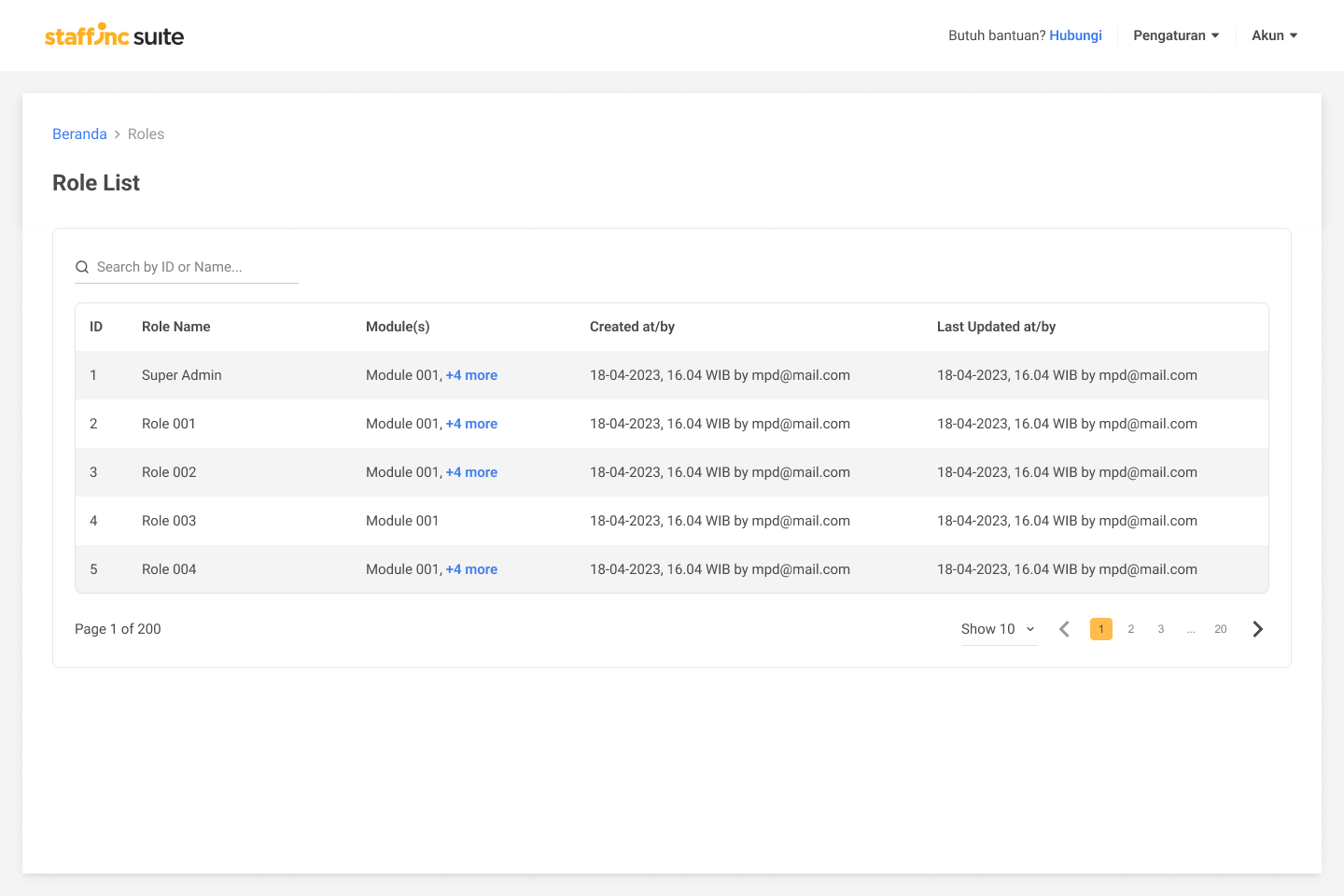Show +4 more modules for Super Admin

[x=471, y=375]
